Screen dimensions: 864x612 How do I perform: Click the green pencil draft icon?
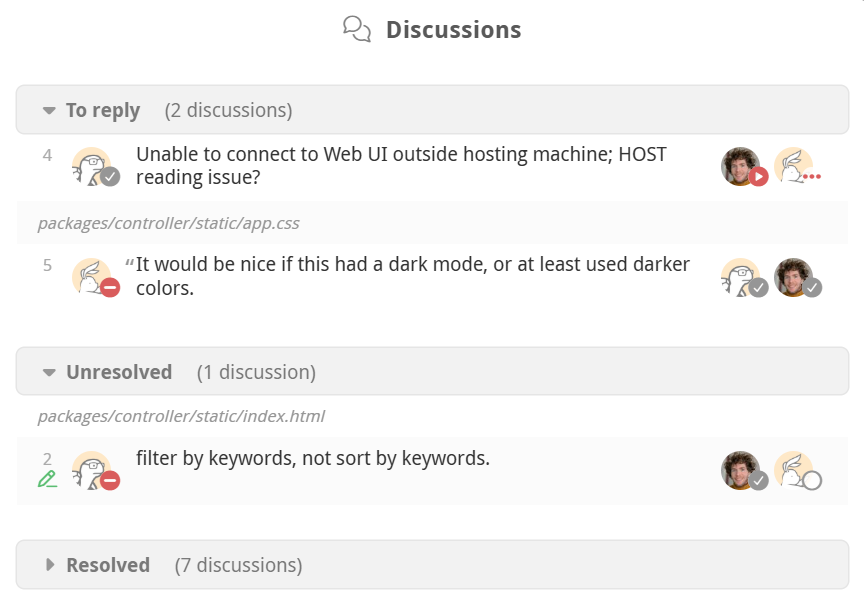click(47, 479)
